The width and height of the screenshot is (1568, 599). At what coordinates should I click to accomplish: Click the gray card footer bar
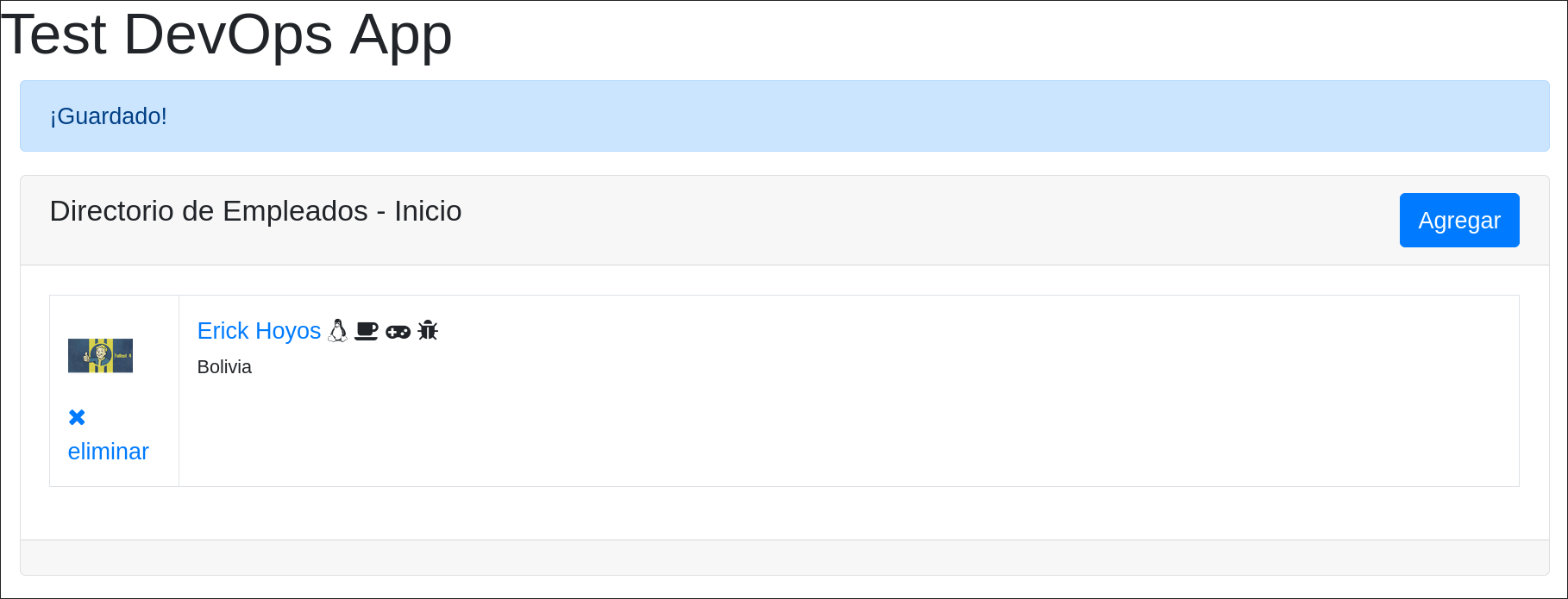click(x=784, y=558)
